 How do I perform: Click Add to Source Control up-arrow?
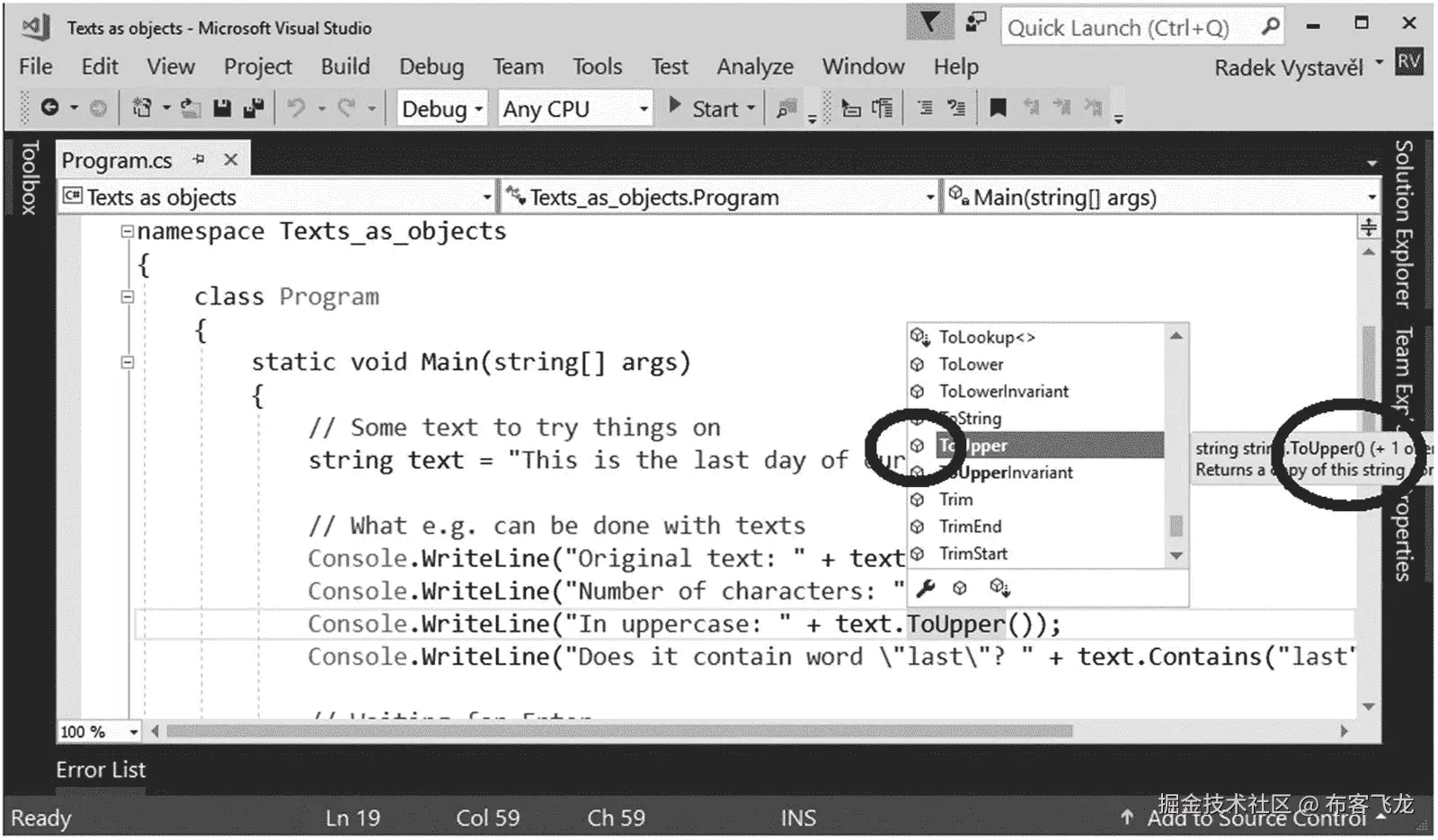click(x=1126, y=817)
